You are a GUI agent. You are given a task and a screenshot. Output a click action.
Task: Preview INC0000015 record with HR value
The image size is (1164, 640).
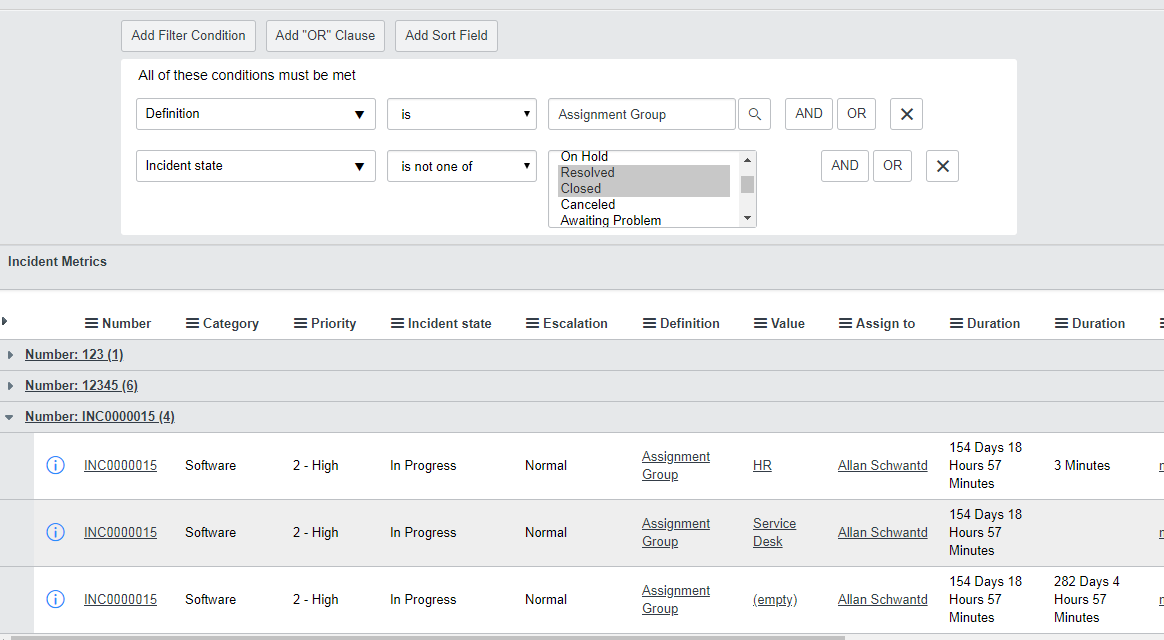pyautogui.click(x=56, y=466)
